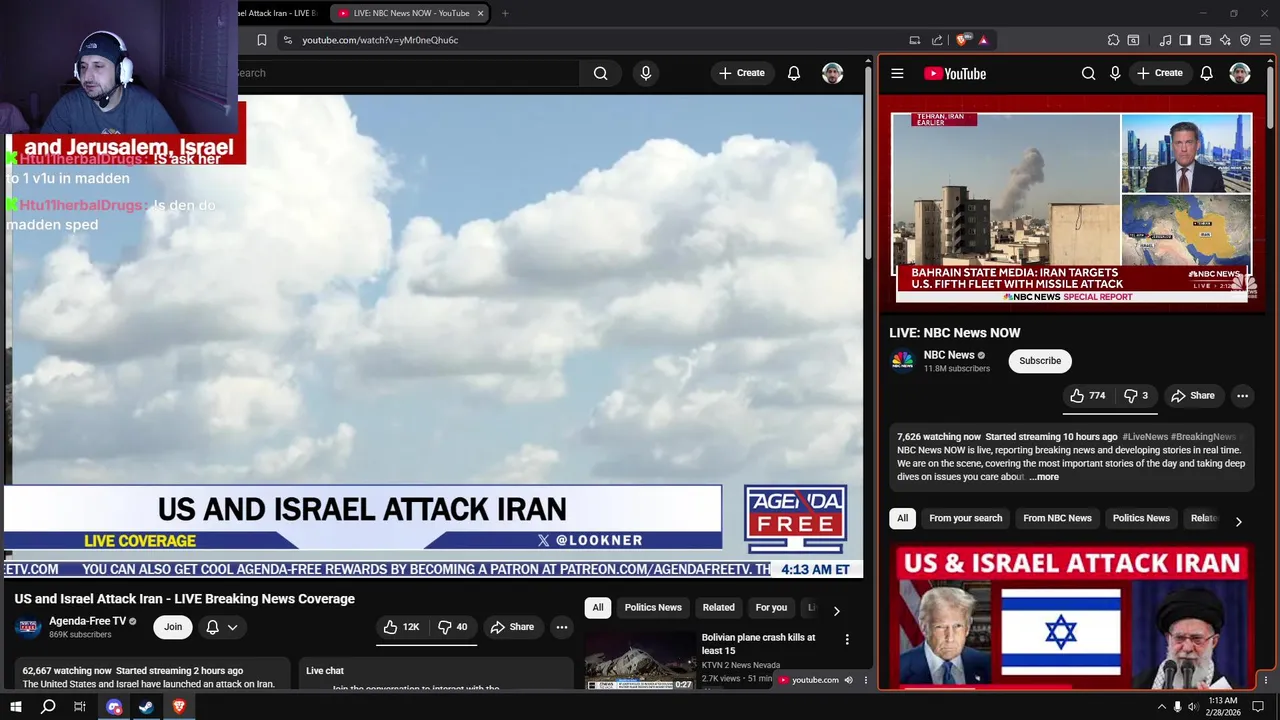Toggle the browser sidebar panel icon
Viewport: 1280px width, 720px height.
1185,40
